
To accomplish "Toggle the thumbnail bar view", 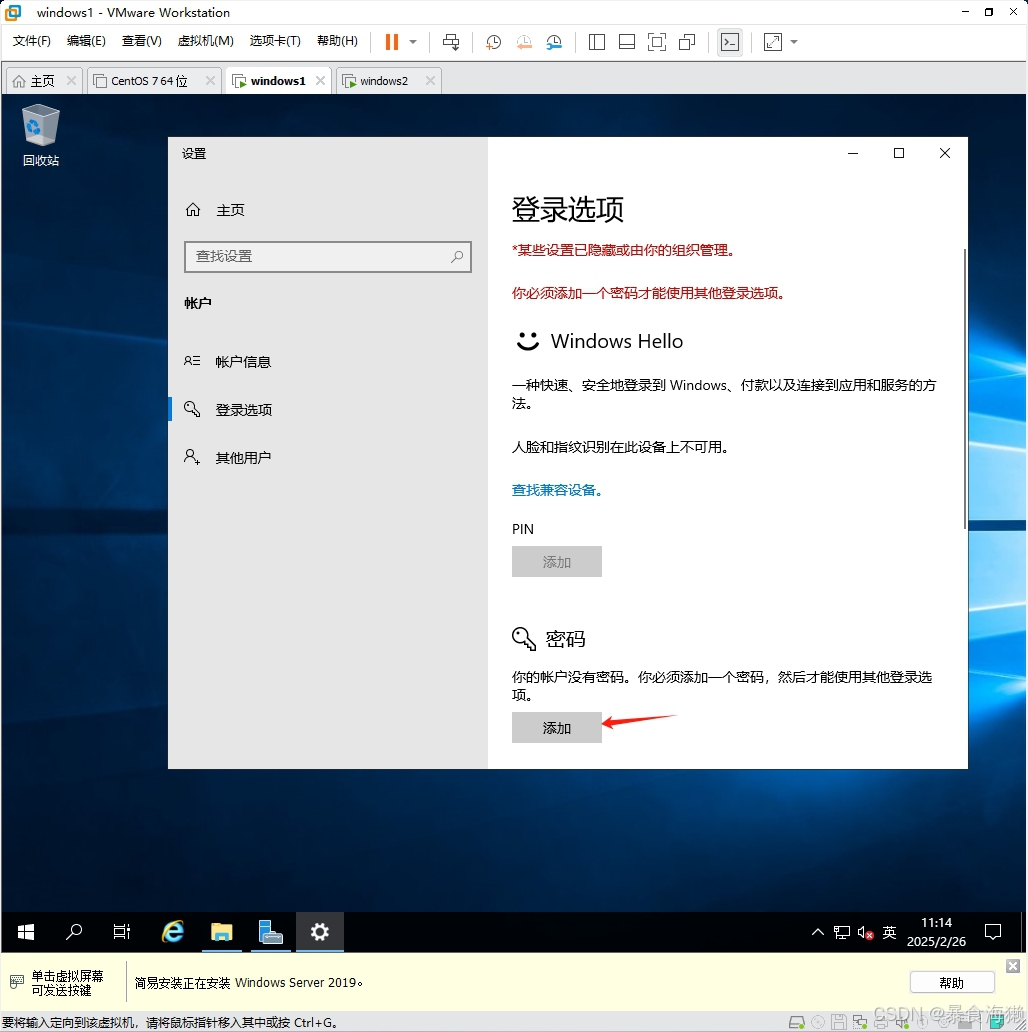I will pyautogui.click(x=627, y=42).
